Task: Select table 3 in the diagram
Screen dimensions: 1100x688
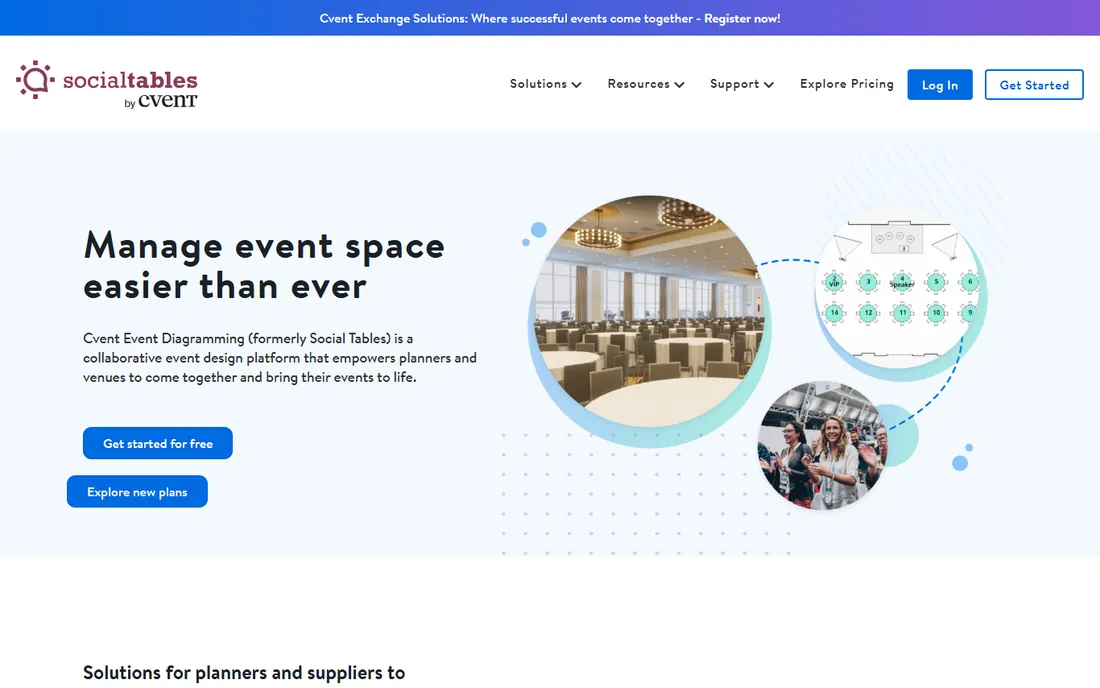Action: [x=868, y=282]
